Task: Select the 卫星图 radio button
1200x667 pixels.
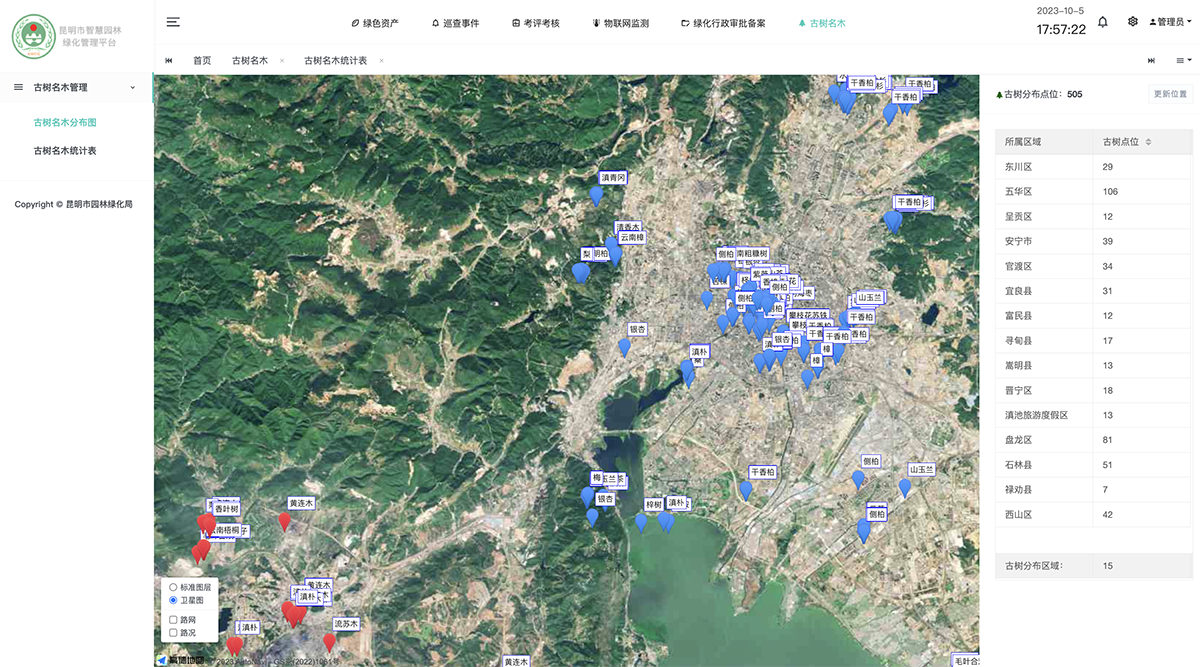Action: click(x=173, y=600)
